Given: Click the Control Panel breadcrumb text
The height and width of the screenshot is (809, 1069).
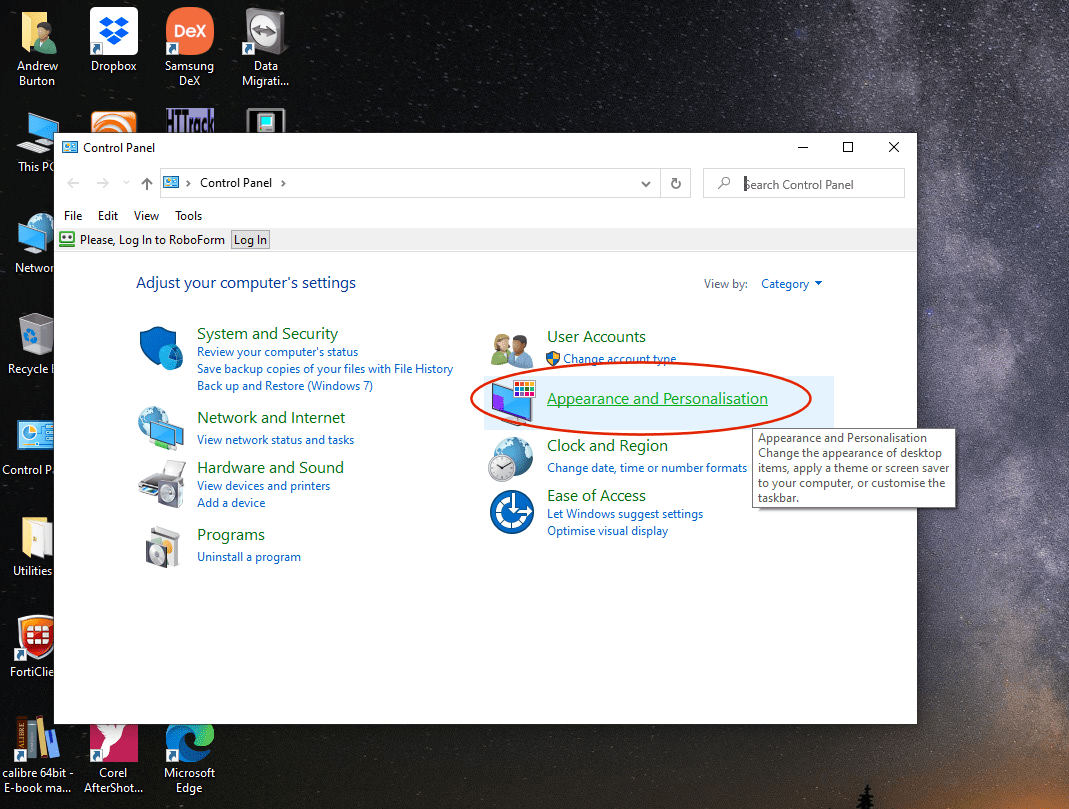Looking at the screenshot, I should tap(236, 183).
